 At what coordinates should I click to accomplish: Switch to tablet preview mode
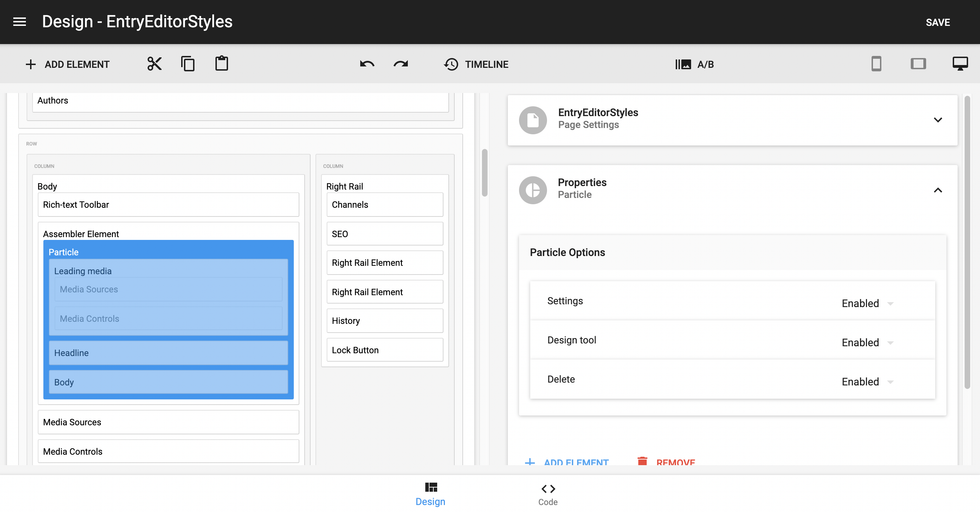point(918,64)
